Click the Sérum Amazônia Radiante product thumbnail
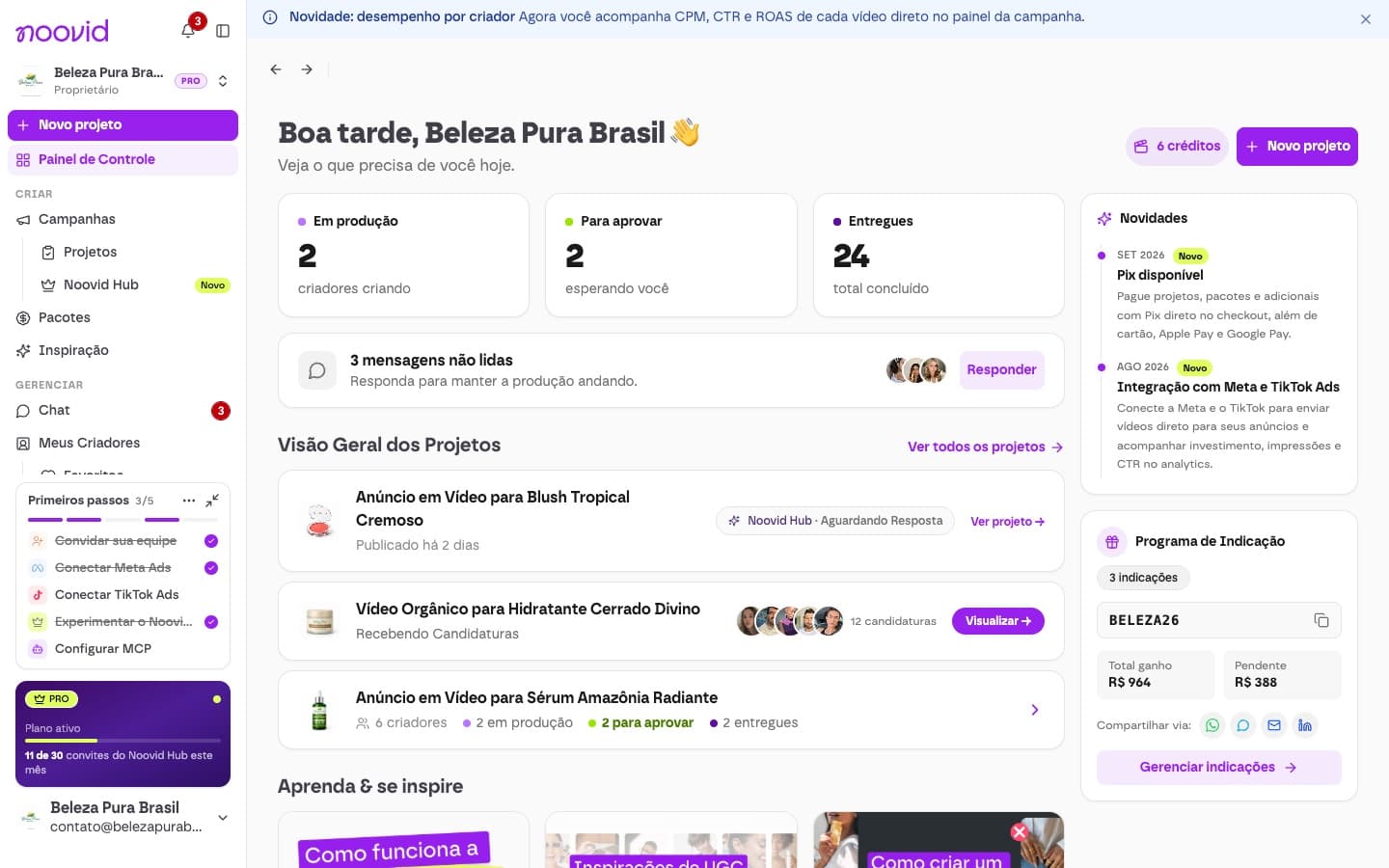This screenshot has height=868, width=1389. click(x=319, y=710)
